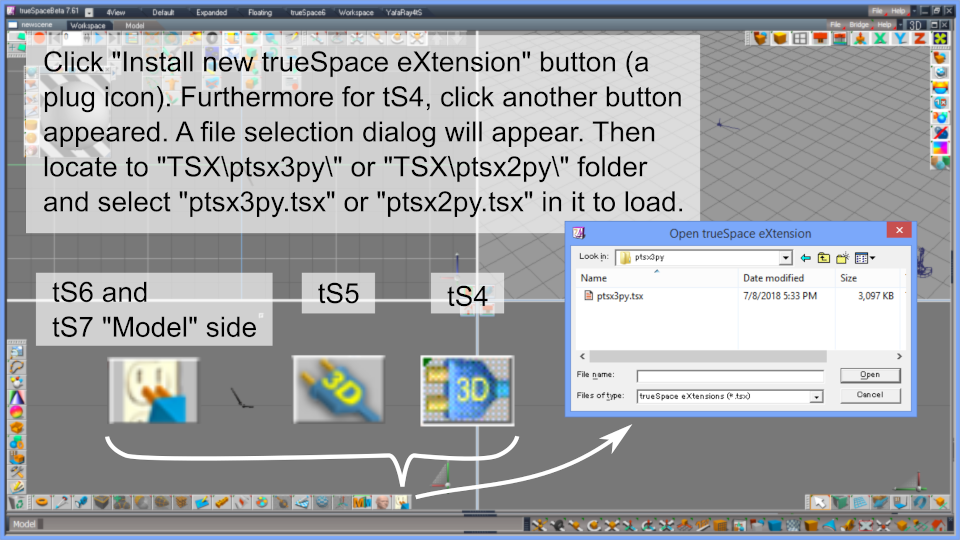Image resolution: width=960 pixels, height=540 pixels.
Task: Click the blue magnet icon
Action: tap(920, 503)
